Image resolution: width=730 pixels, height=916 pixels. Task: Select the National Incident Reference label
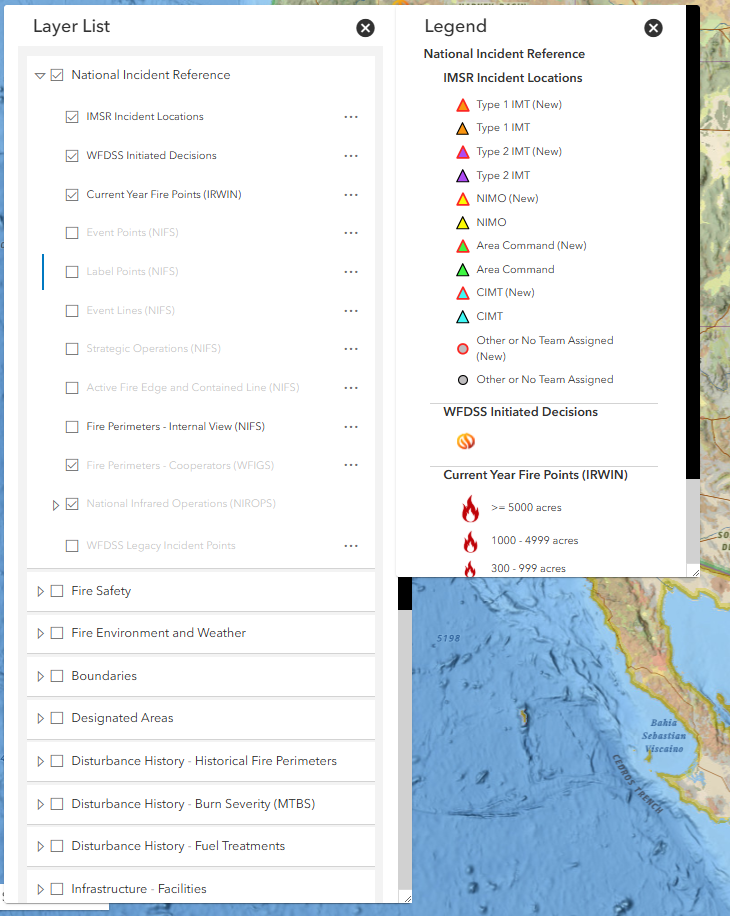pos(151,75)
